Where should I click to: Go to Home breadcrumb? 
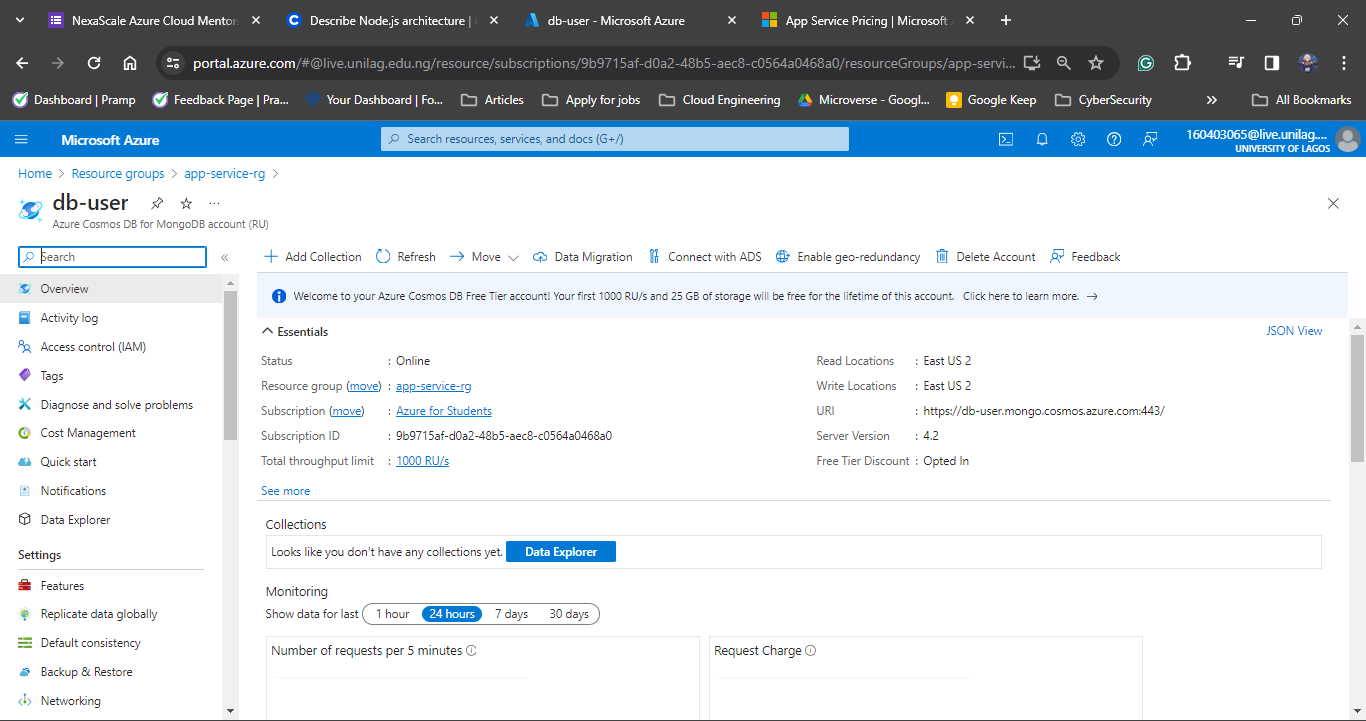point(35,174)
